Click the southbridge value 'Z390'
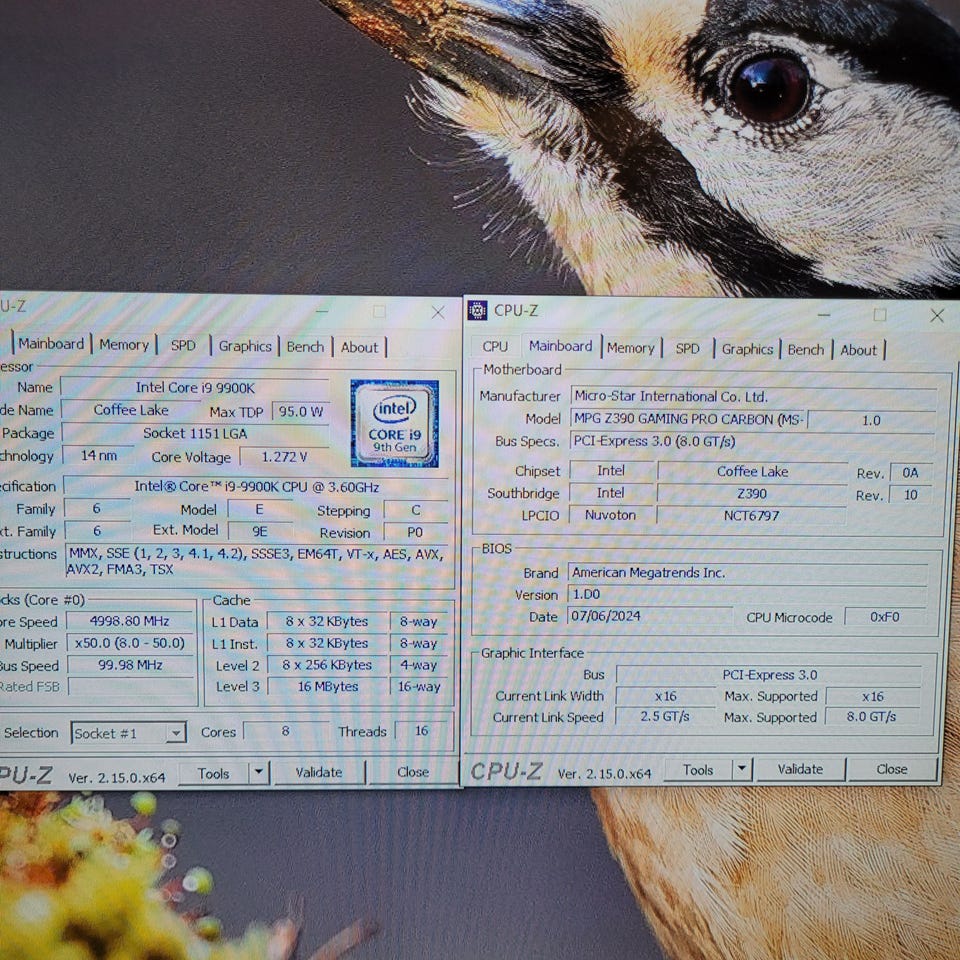This screenshot has height=960, width=960. pos(752,493)
